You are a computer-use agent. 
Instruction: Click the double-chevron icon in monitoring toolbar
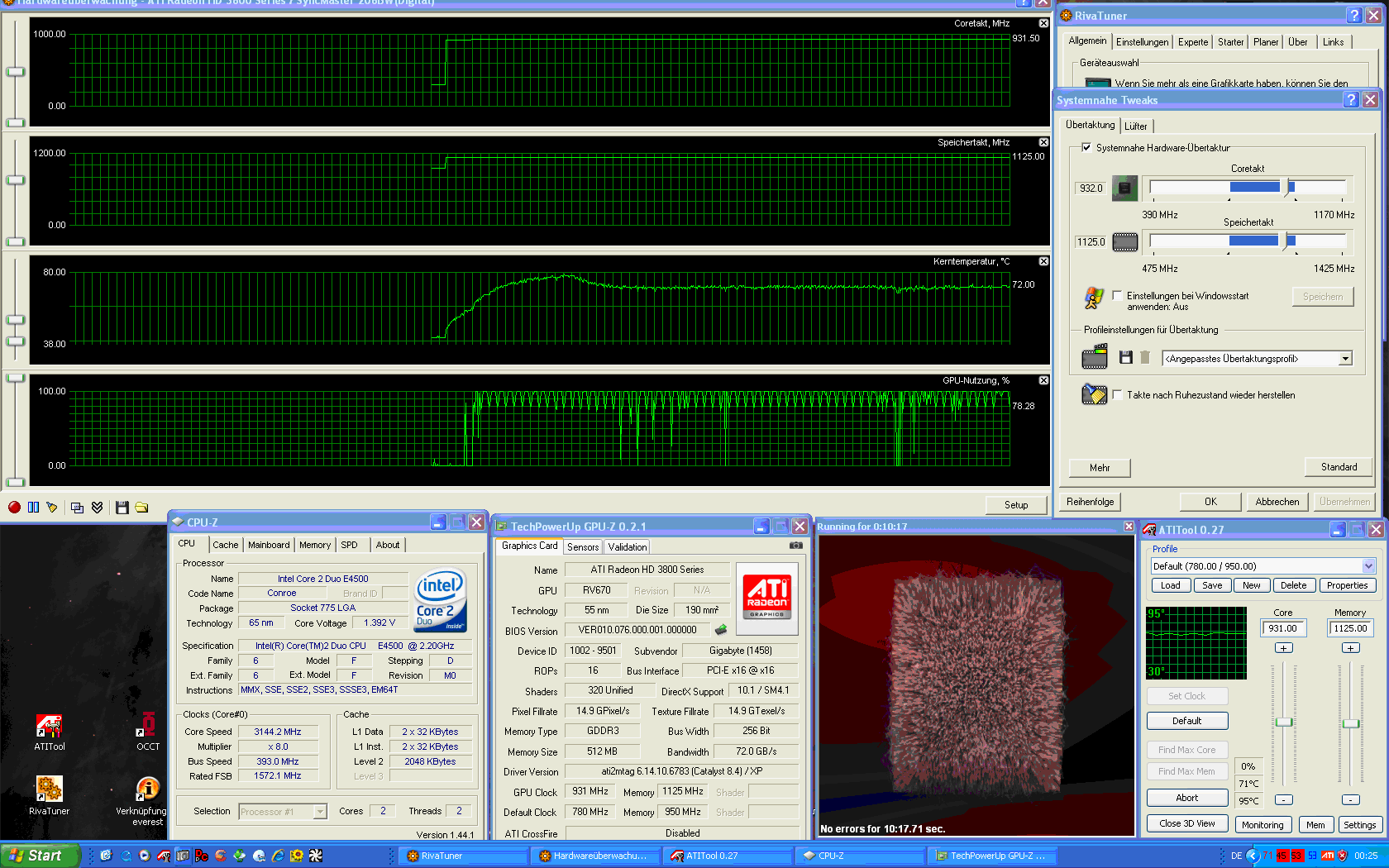click(97, 508)
